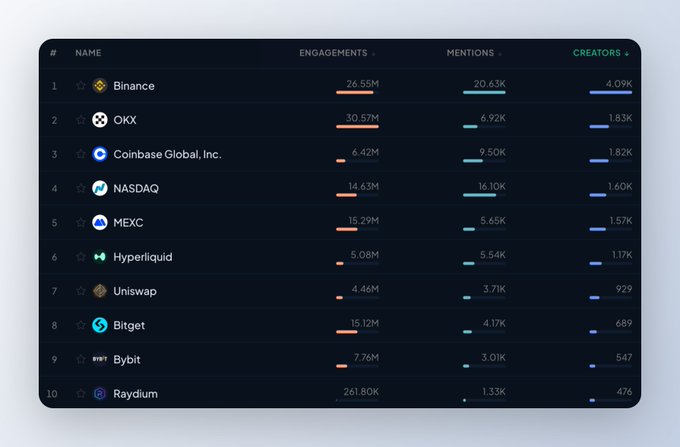
Task: Mark Hyperliquid as favorite via star
Action: (81, 257)
